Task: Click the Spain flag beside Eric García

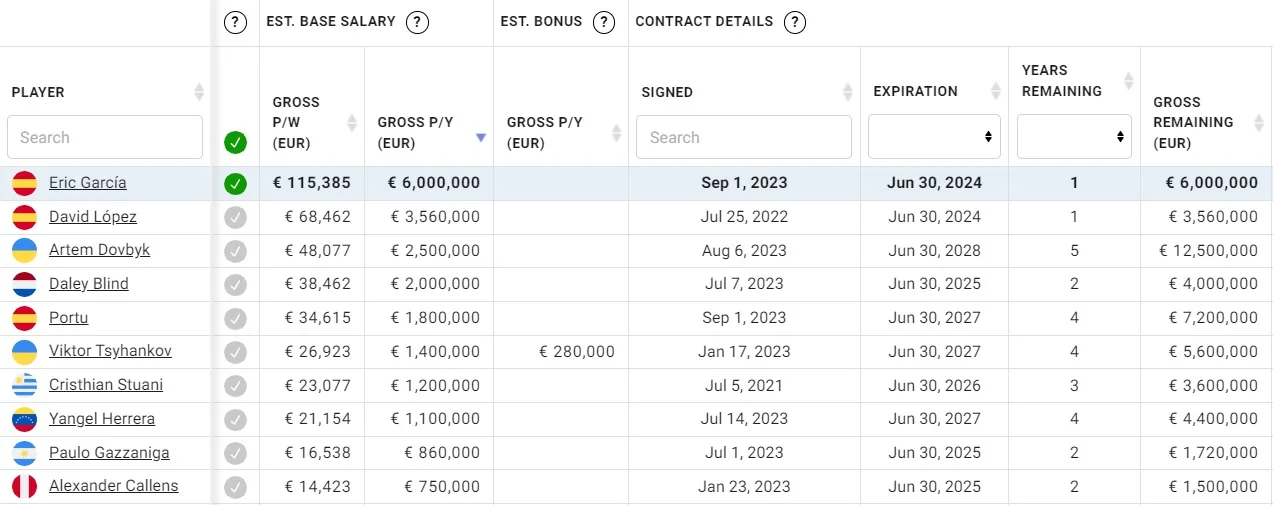Action: [x=25, y=184]
